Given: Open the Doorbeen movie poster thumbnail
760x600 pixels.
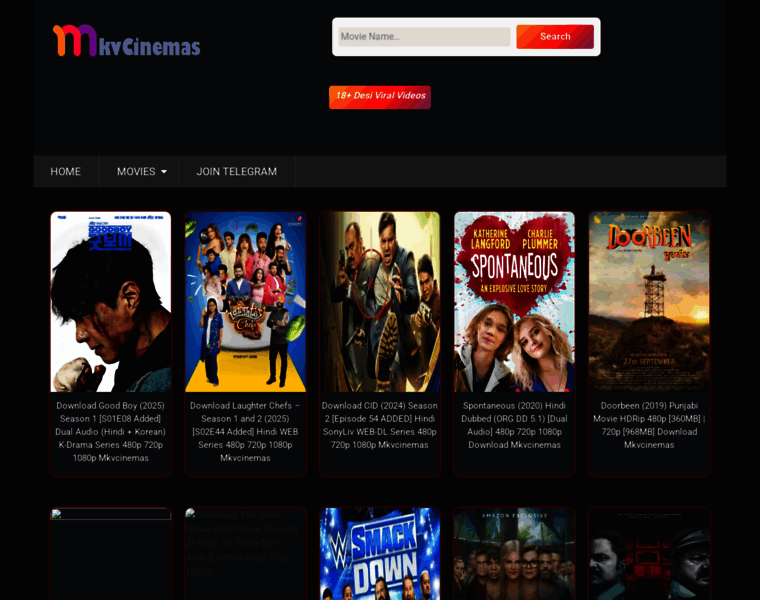Looking at the screenshot, I should click(649, 301).
